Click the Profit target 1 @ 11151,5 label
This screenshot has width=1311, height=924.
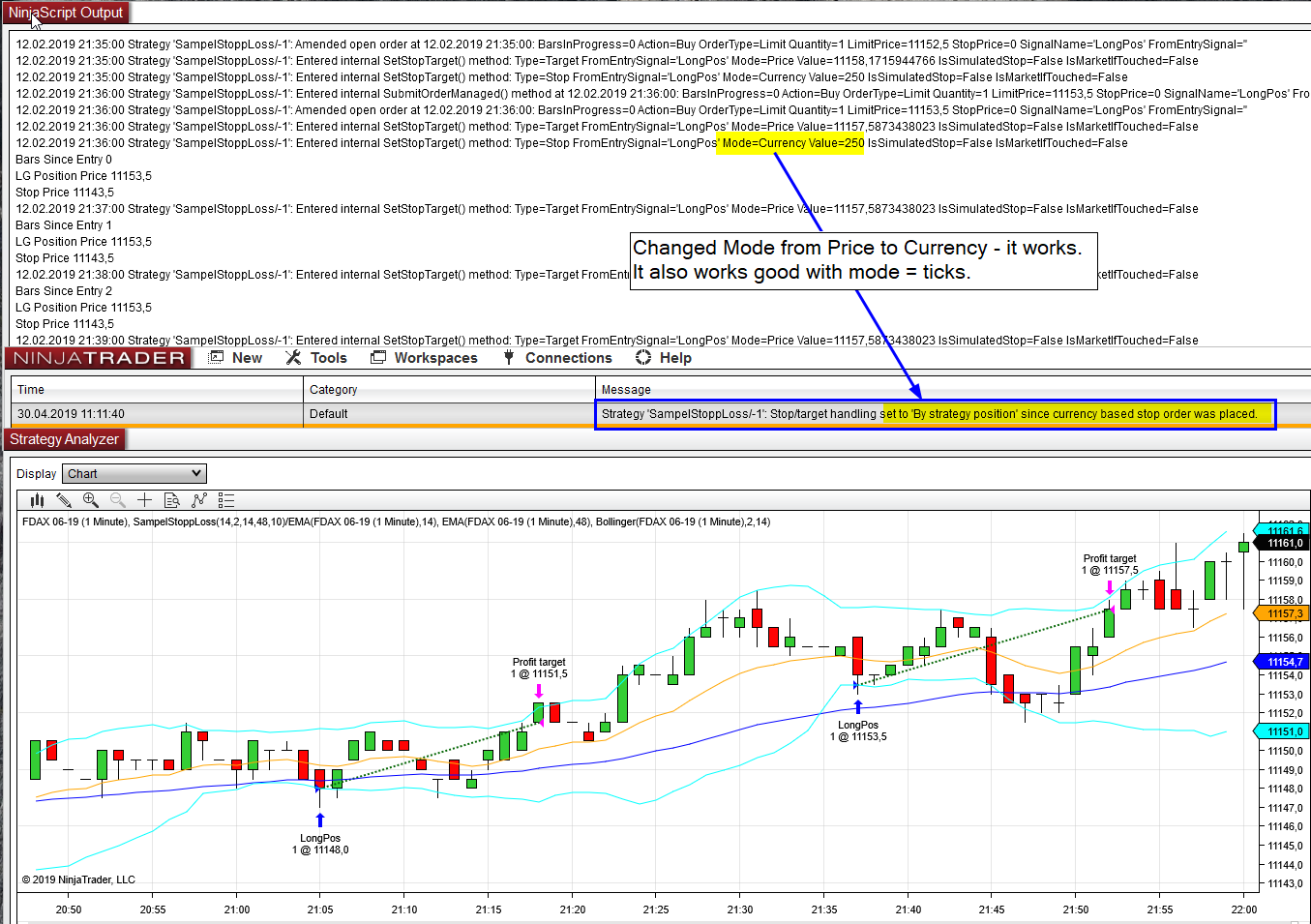click(539, 669)
